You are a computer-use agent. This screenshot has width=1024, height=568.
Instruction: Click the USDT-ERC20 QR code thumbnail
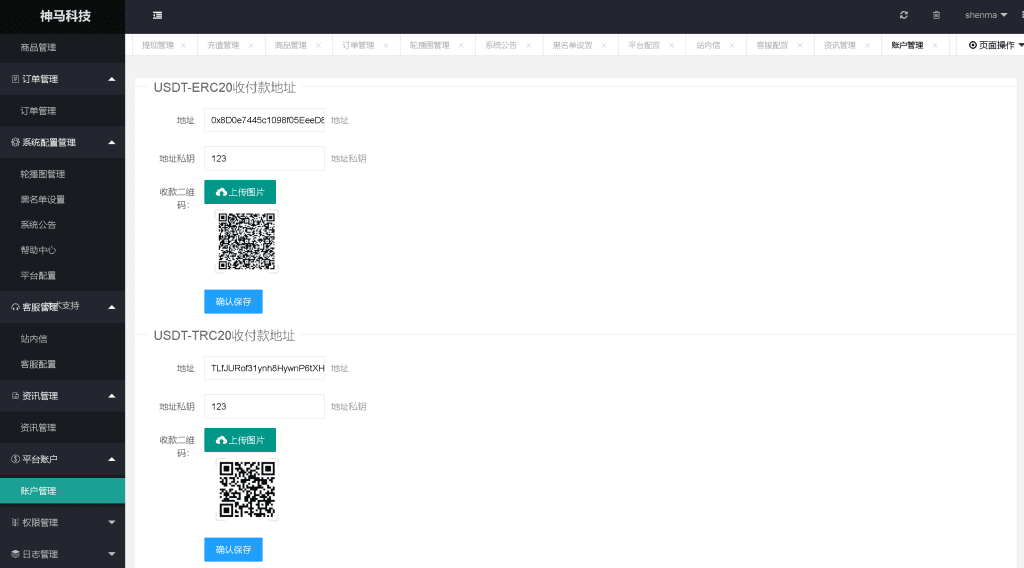pos(247,241)
